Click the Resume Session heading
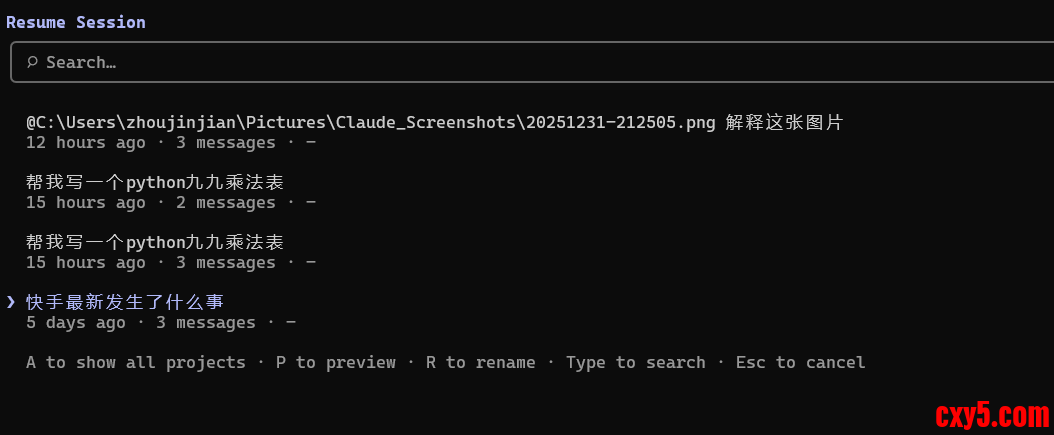This screenshot has width=1054, height=435. (x=75, y=22)
